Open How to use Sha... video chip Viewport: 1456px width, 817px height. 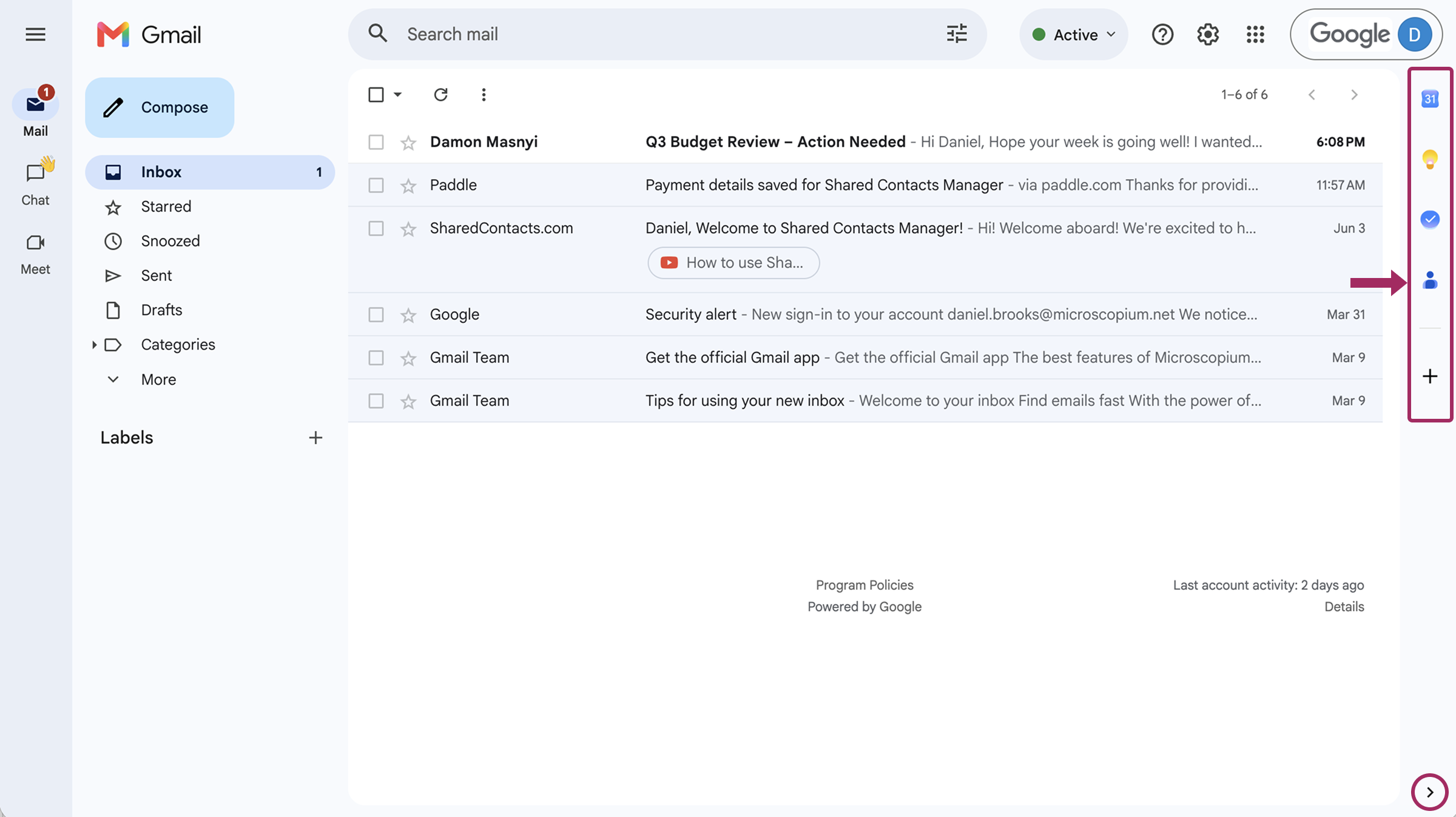pos(733,263)
